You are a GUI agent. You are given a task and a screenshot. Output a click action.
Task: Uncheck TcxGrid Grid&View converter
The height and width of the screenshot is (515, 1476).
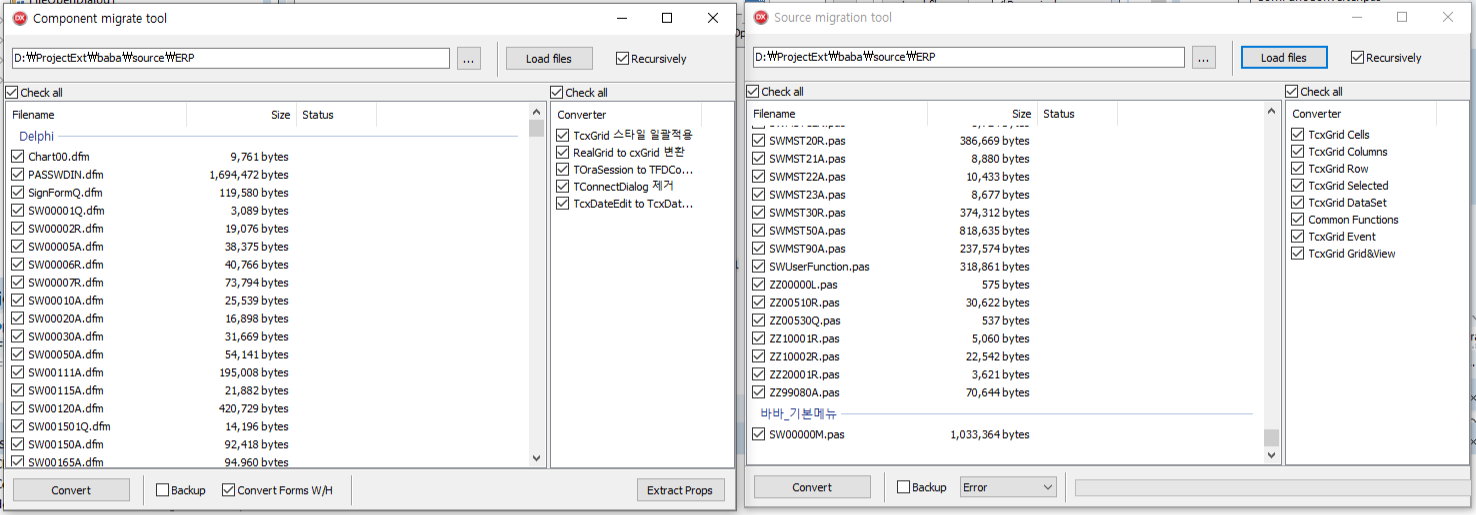click(1298, 253)
